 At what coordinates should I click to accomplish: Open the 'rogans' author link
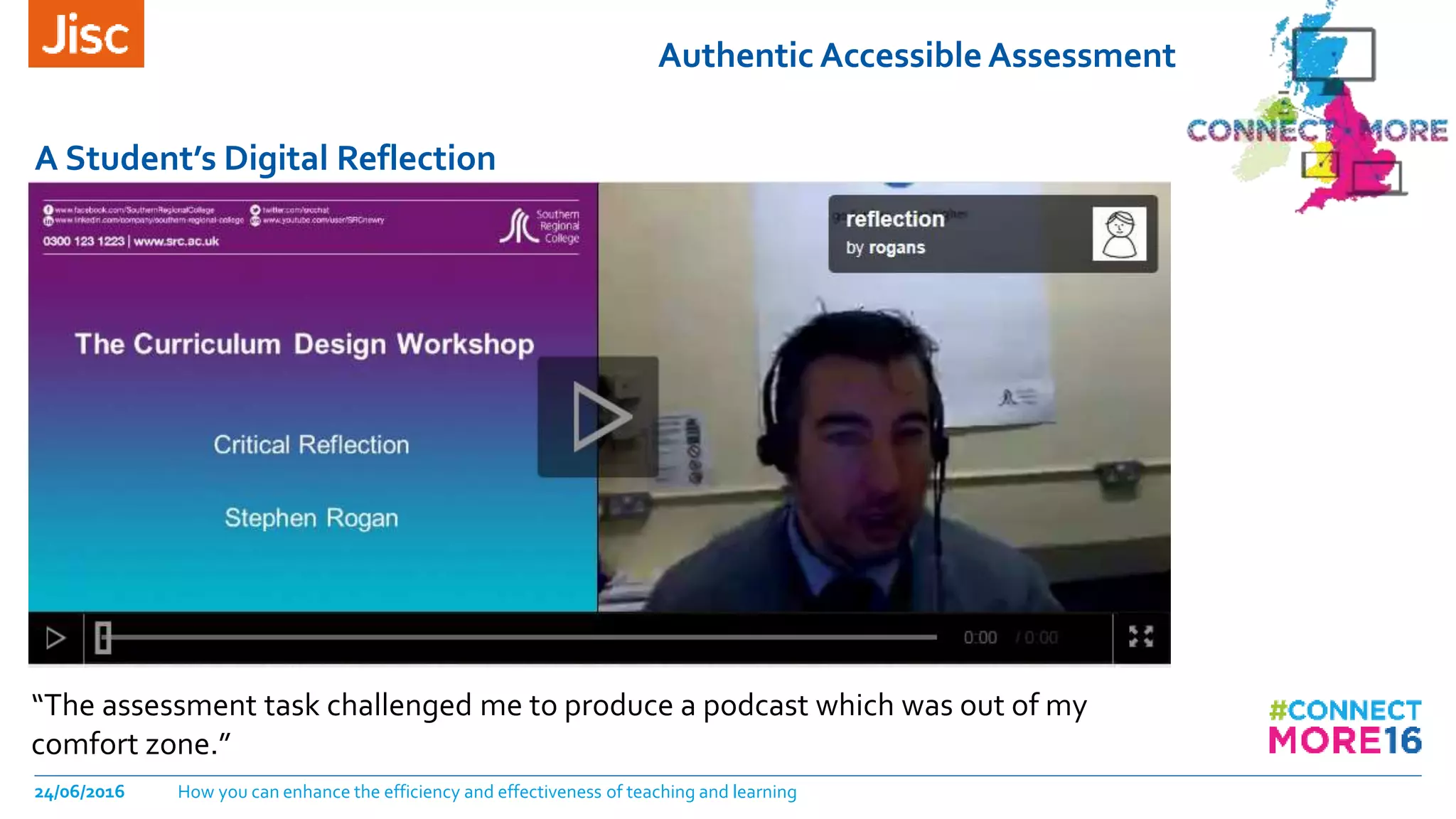click(x=896, y=247)
